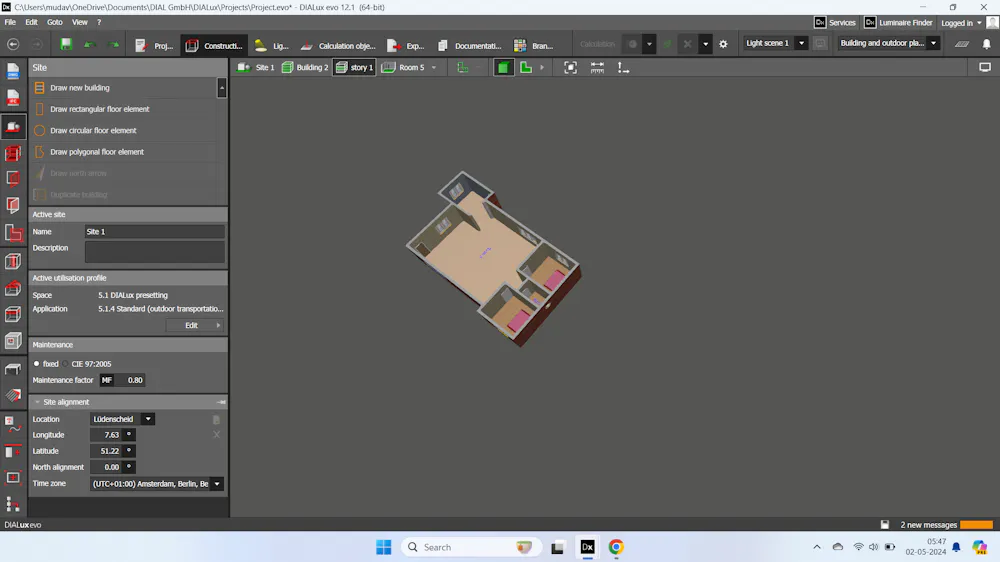Screen dimensions: 1000x562
Task: Open Building and outdoor plan dropdown
Action: click(934, 43)
